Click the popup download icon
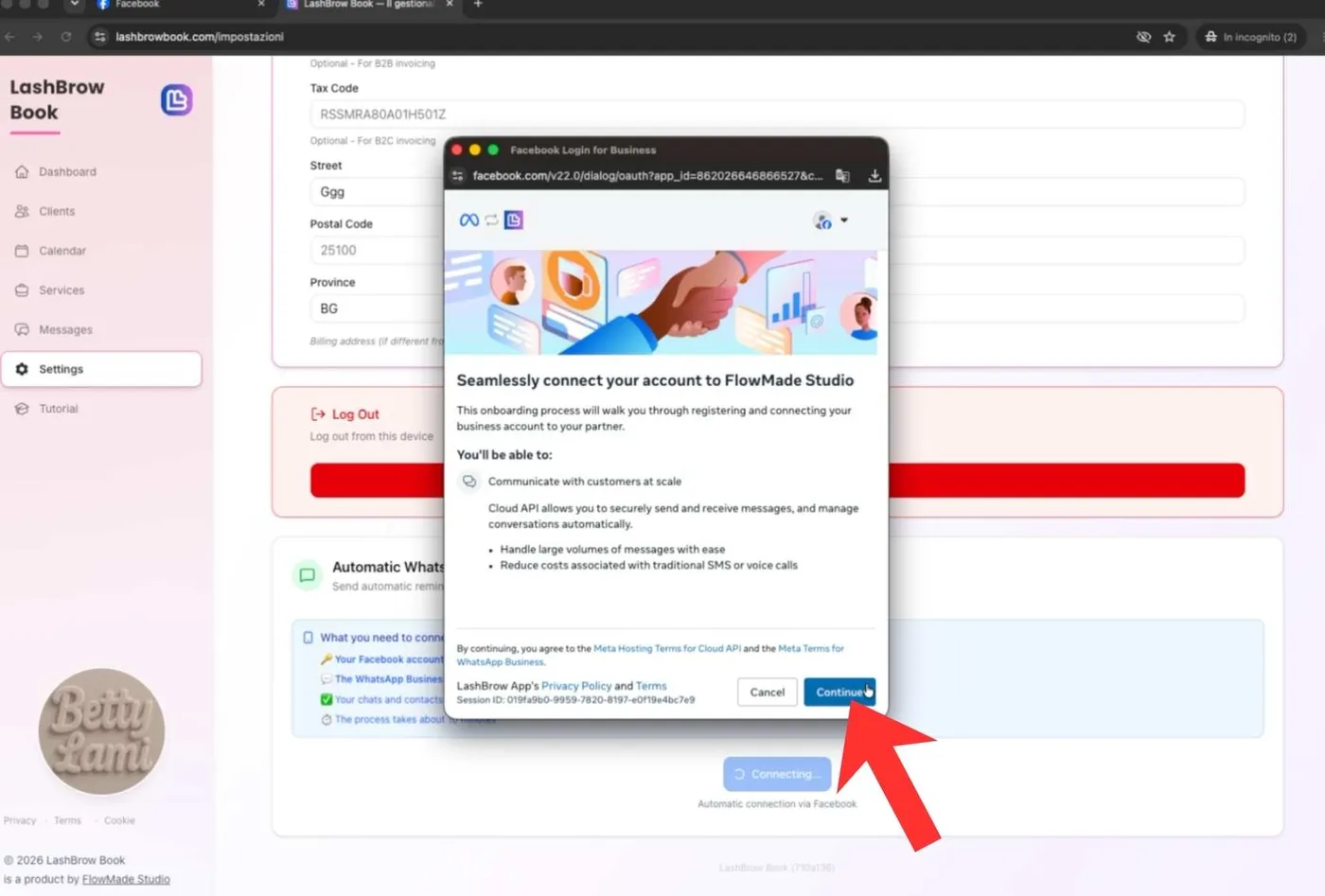The image size is (1325, 896). click(x=874, y=176)
